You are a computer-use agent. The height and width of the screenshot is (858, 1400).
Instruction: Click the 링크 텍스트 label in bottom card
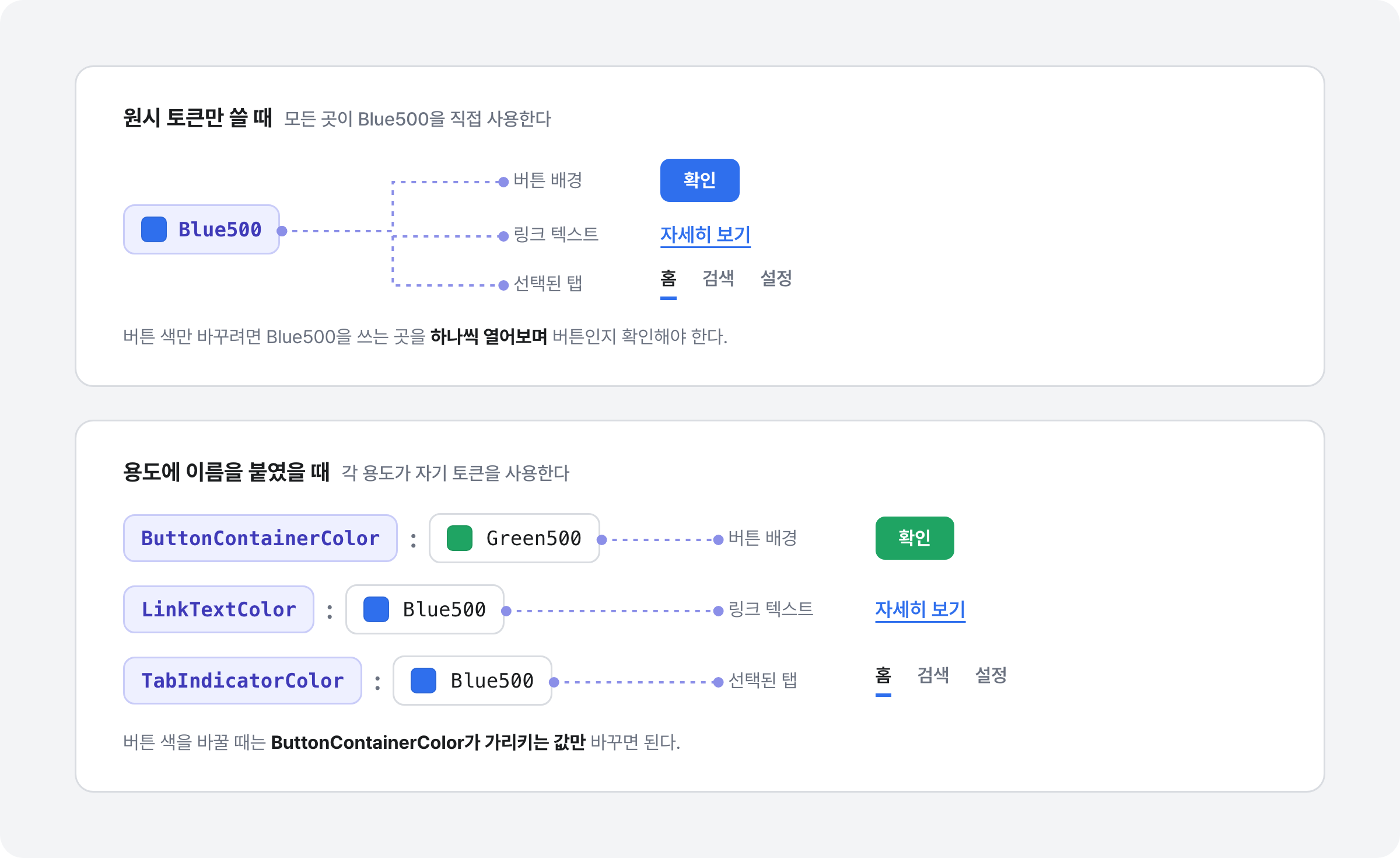771,609
